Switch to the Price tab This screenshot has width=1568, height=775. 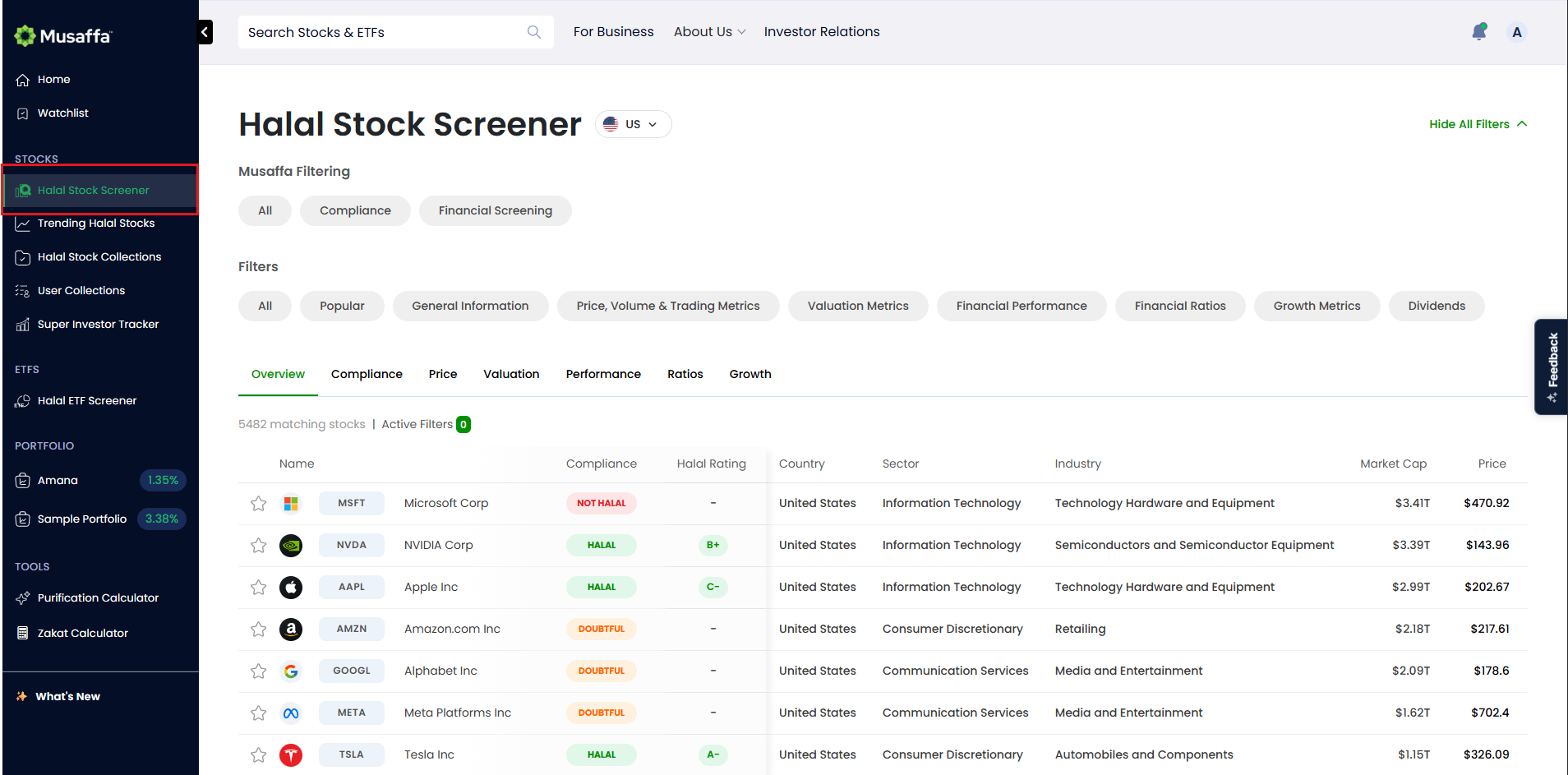tap(443, 374)
